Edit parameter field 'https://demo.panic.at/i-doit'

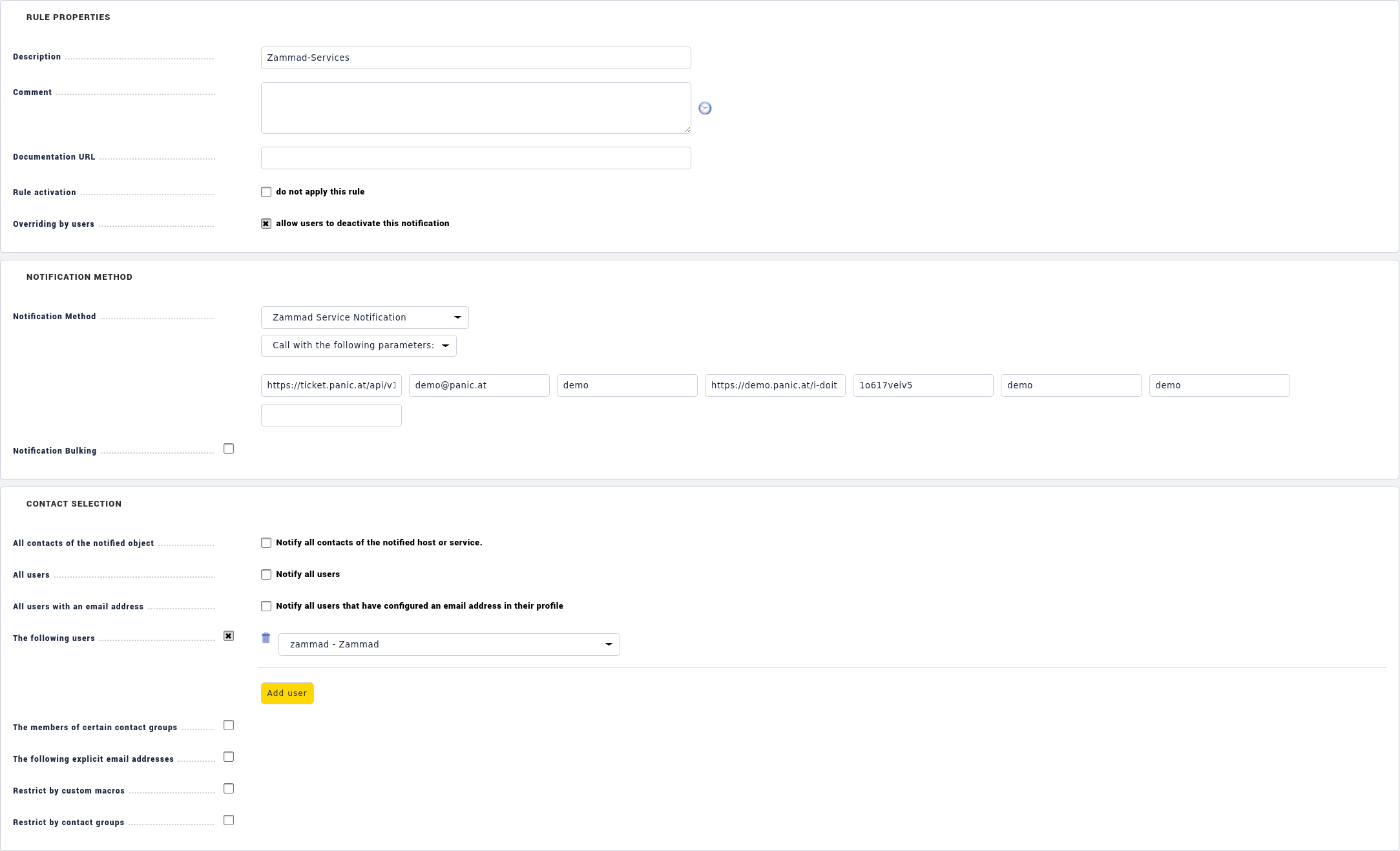tap(775, 385)
